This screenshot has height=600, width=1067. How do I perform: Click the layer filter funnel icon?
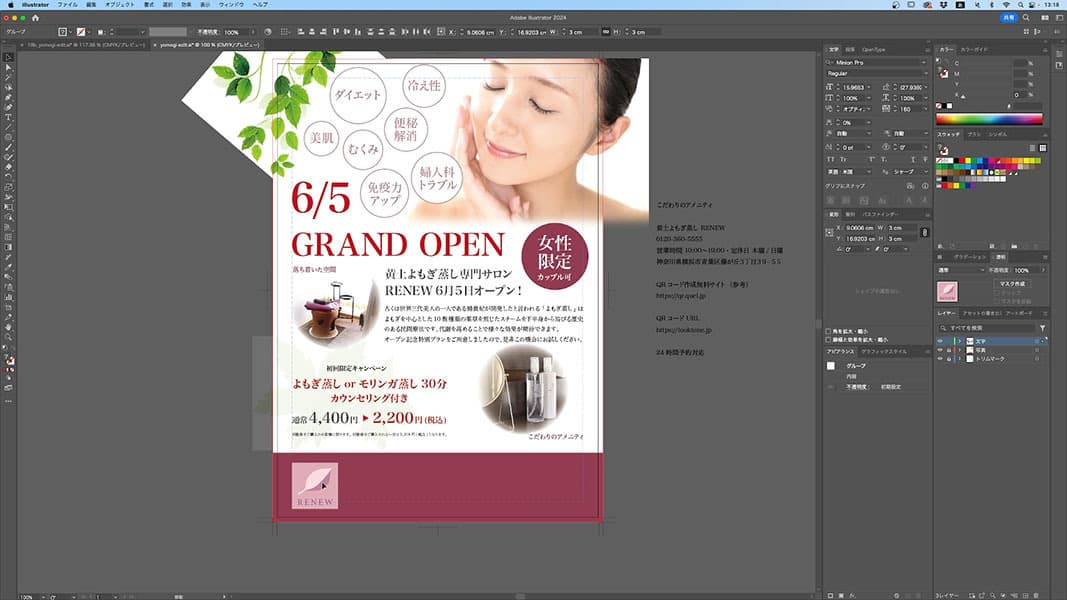(1043, 328)
